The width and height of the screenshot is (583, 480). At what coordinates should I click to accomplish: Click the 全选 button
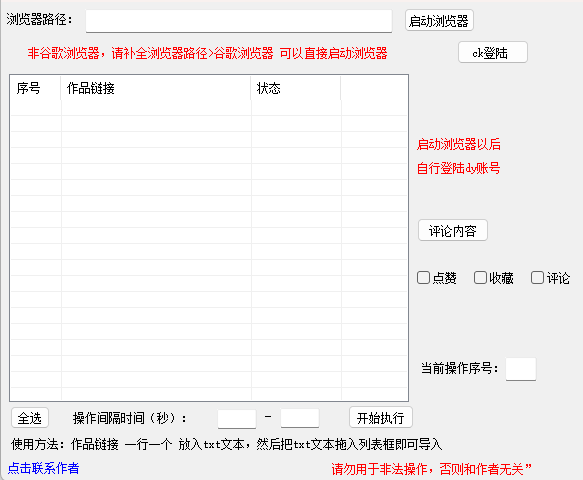point(30,418)
